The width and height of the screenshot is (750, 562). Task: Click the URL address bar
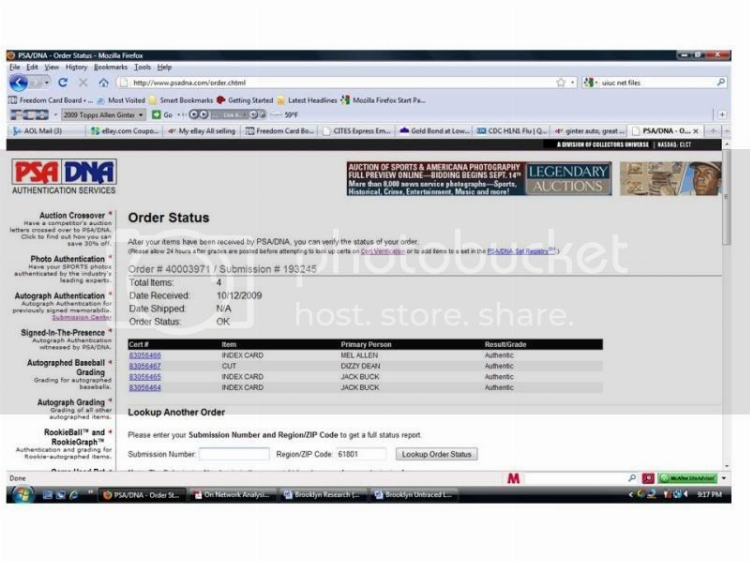click(335, 83)
